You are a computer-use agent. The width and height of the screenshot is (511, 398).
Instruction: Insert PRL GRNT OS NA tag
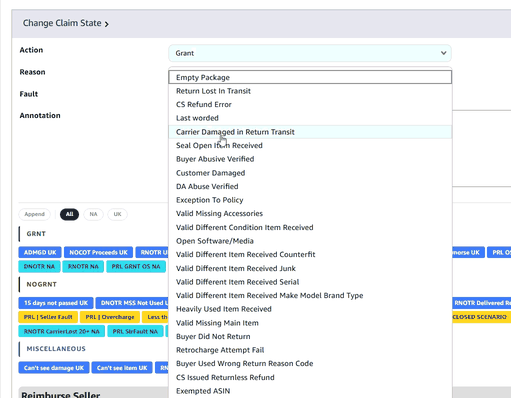pyautogui.click(x=136, y=267)
